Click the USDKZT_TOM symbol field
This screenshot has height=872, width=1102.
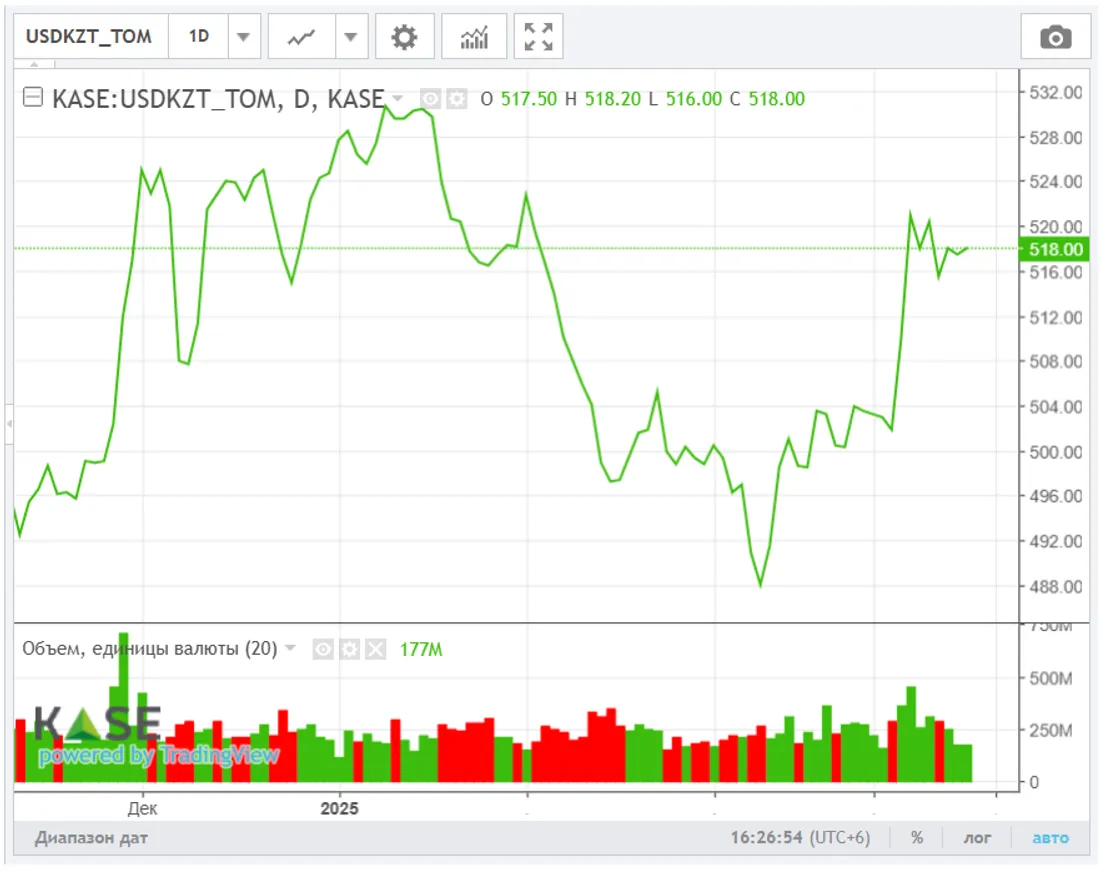point(89,37)
